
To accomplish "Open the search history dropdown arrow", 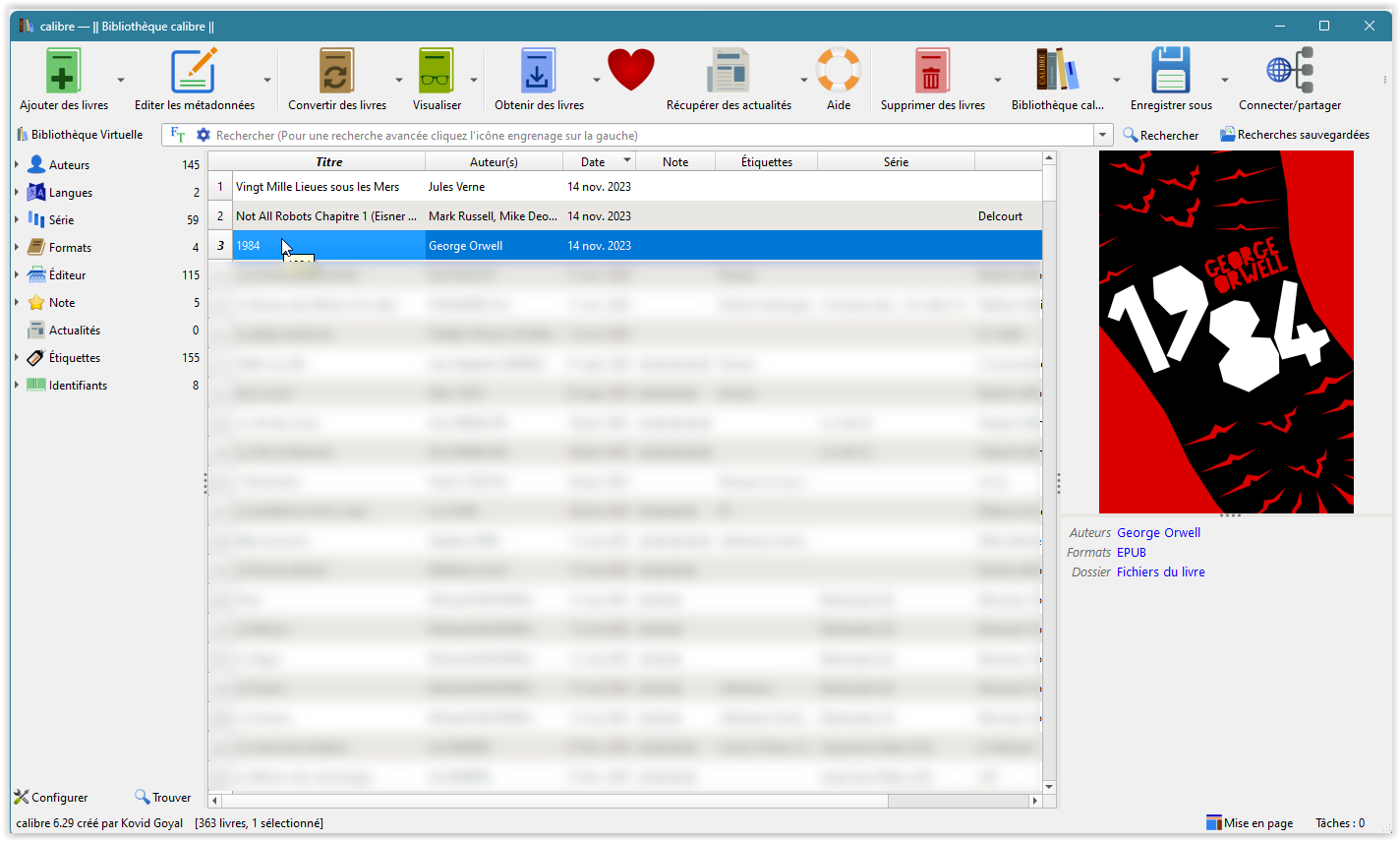I will tap(1103, 135).
